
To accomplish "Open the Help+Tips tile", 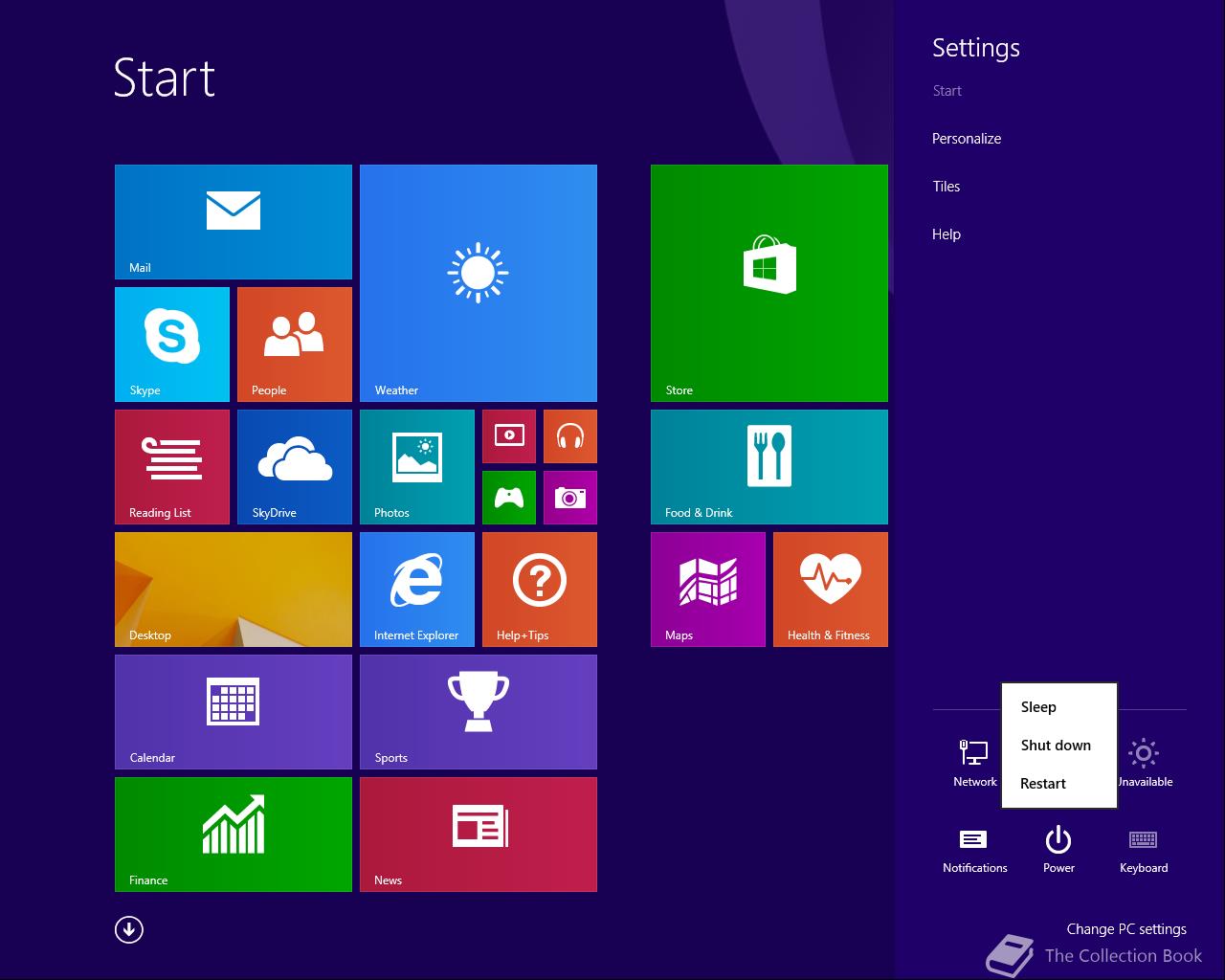I will 540,590.
